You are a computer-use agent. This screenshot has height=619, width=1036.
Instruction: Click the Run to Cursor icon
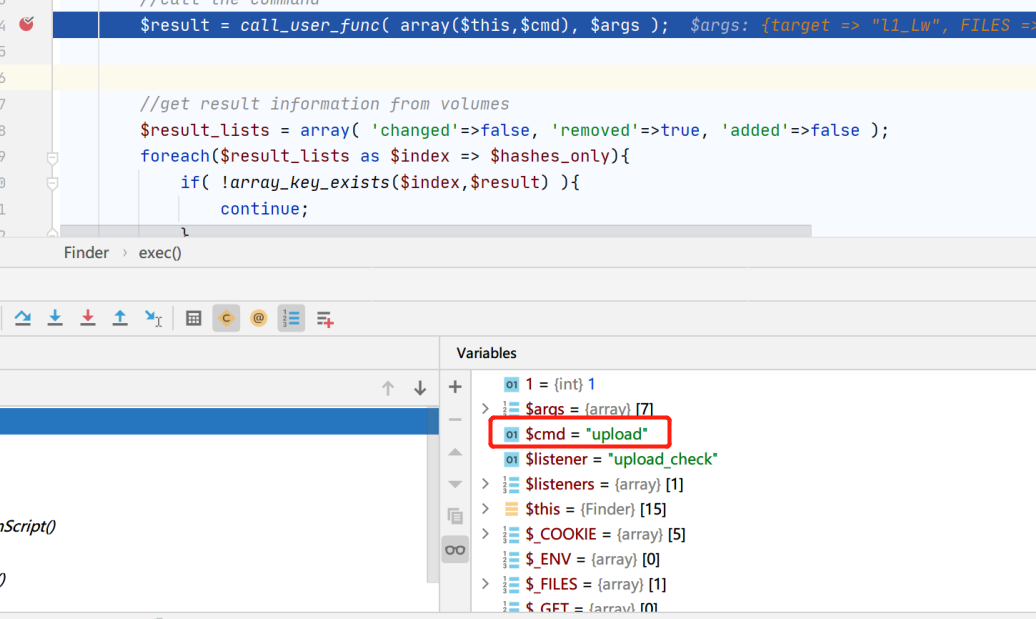click(153, 318)
